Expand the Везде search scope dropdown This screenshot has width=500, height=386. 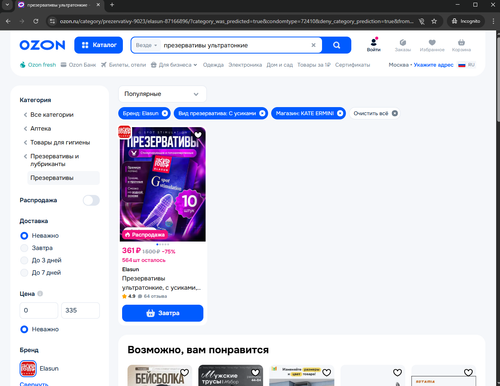(x=146, y=45)
